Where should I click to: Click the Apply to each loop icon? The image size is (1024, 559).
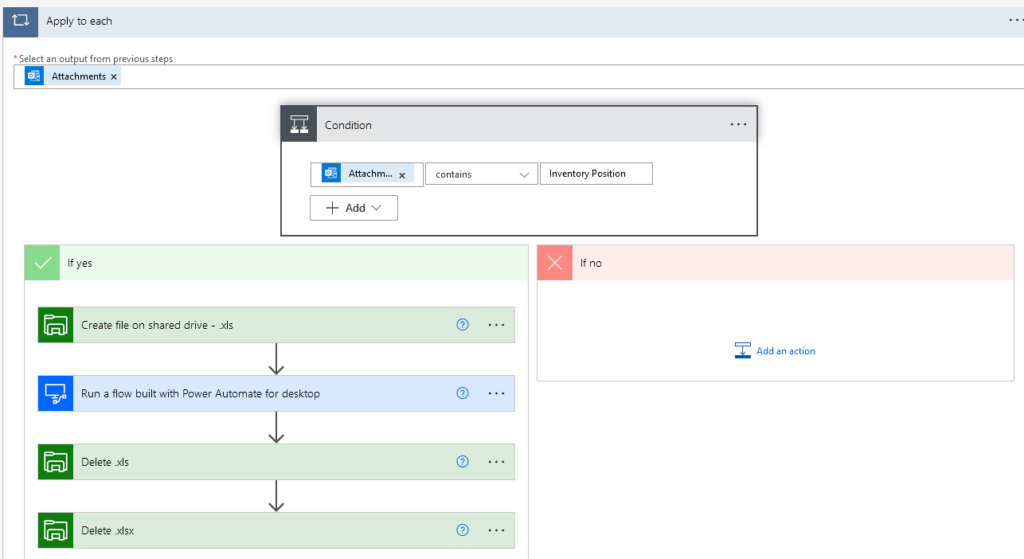tap(20, 21)
